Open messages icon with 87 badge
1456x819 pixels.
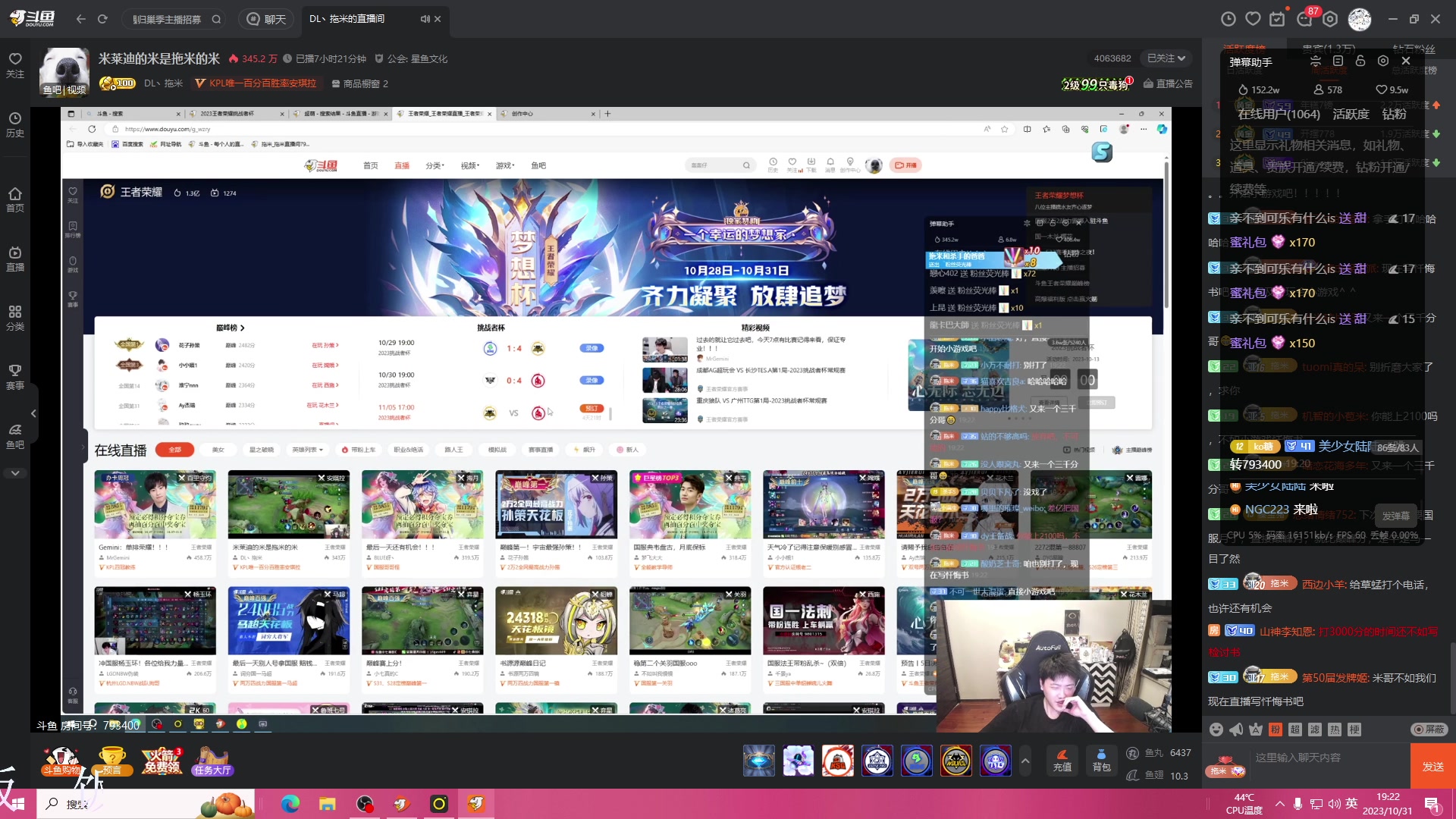pos(1304,19)
